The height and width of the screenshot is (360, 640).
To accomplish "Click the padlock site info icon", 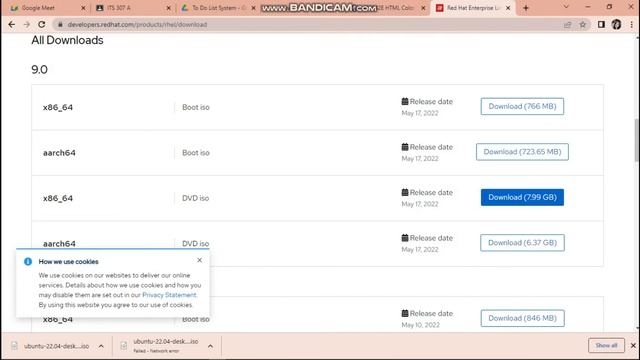I will click(x=60, y=24).
